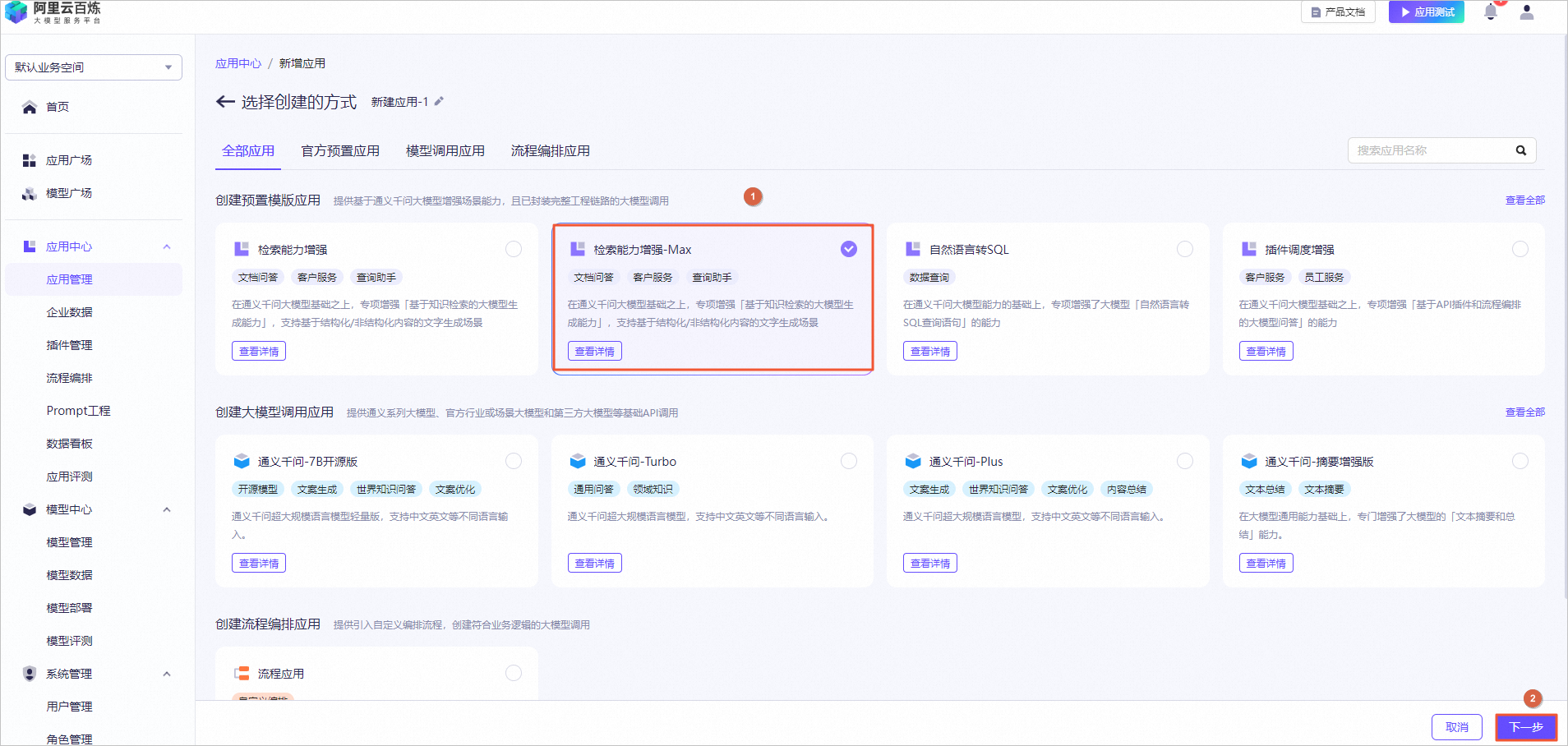The height and width of the screenshot is (746, 1568).
Task: Click the 流程应用 card icon
Action: [242, 673]
